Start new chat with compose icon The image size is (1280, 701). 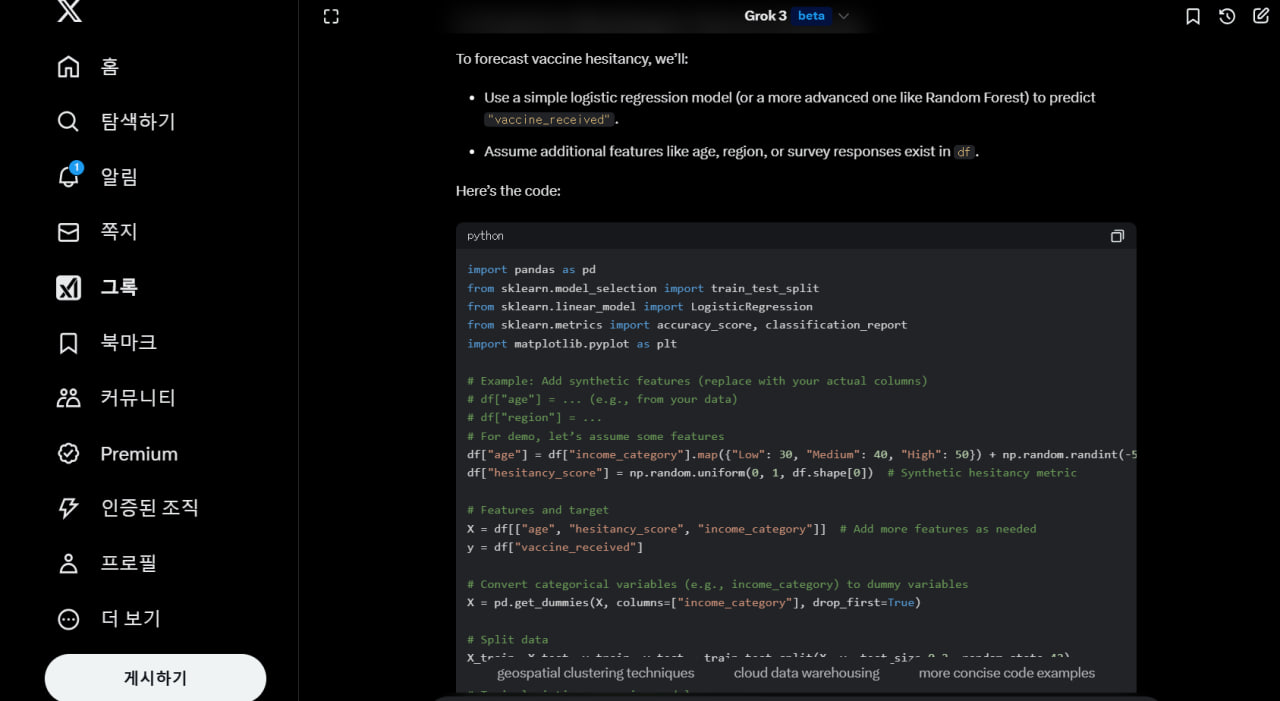(1261, 16)
